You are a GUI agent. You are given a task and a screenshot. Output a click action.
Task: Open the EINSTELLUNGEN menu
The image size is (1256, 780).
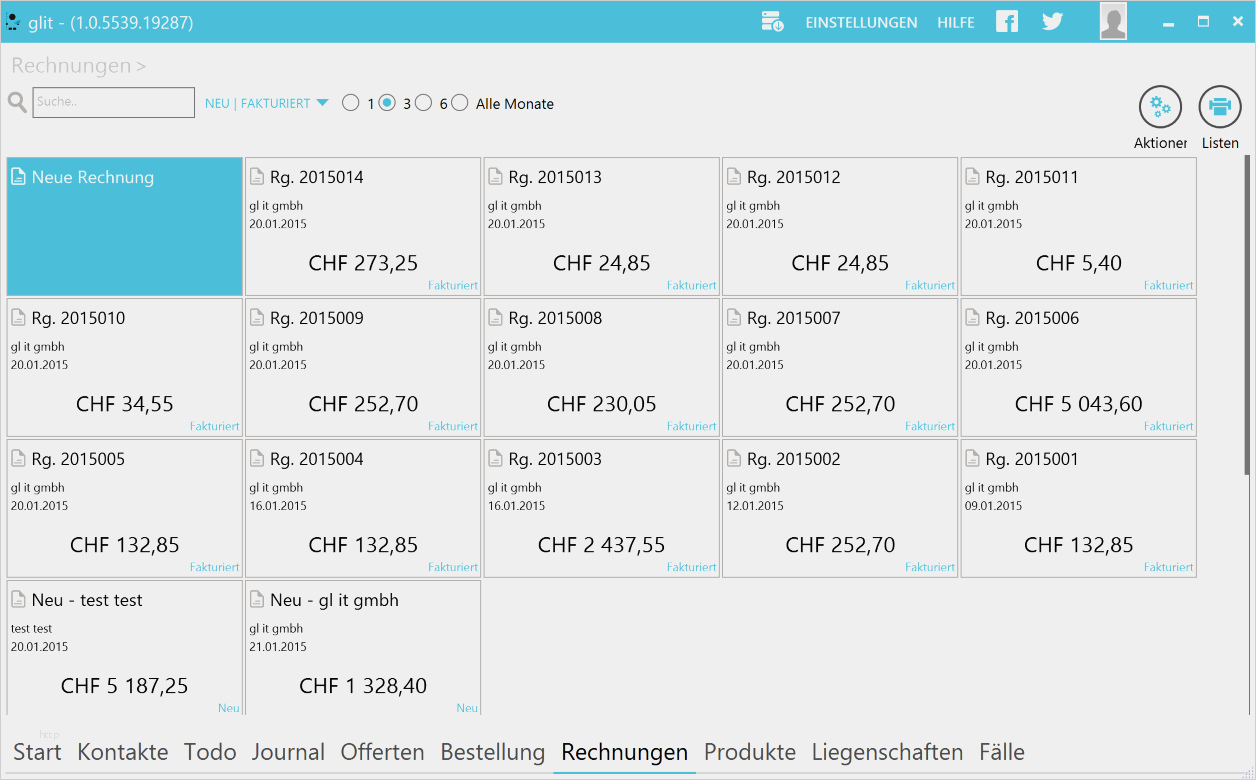point(861,22)
